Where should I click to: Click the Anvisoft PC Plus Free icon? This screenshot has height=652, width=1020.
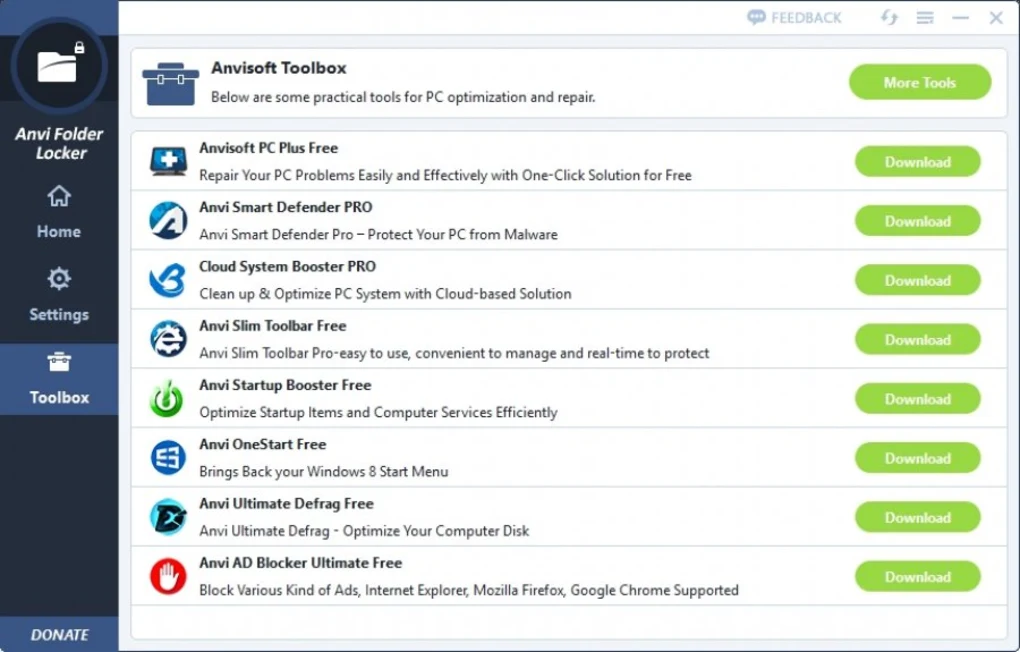pyautogui.click(x=166, y=157)
